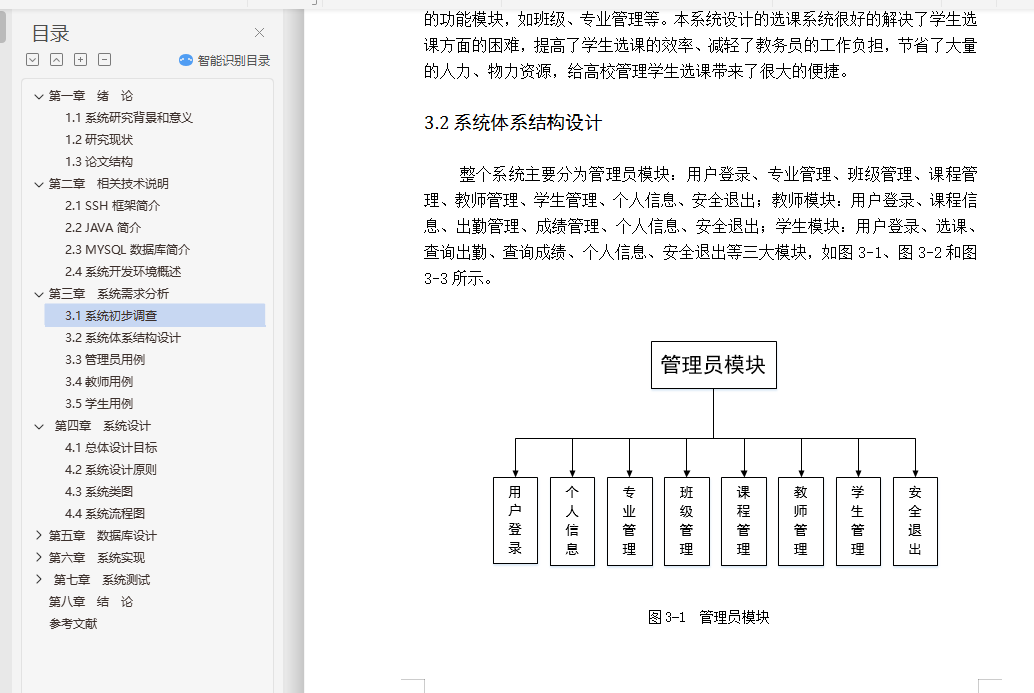Open section 1.2 研究现状
Image resolution: width=1034 pixels, height=693 pixels.
(99, 140)
